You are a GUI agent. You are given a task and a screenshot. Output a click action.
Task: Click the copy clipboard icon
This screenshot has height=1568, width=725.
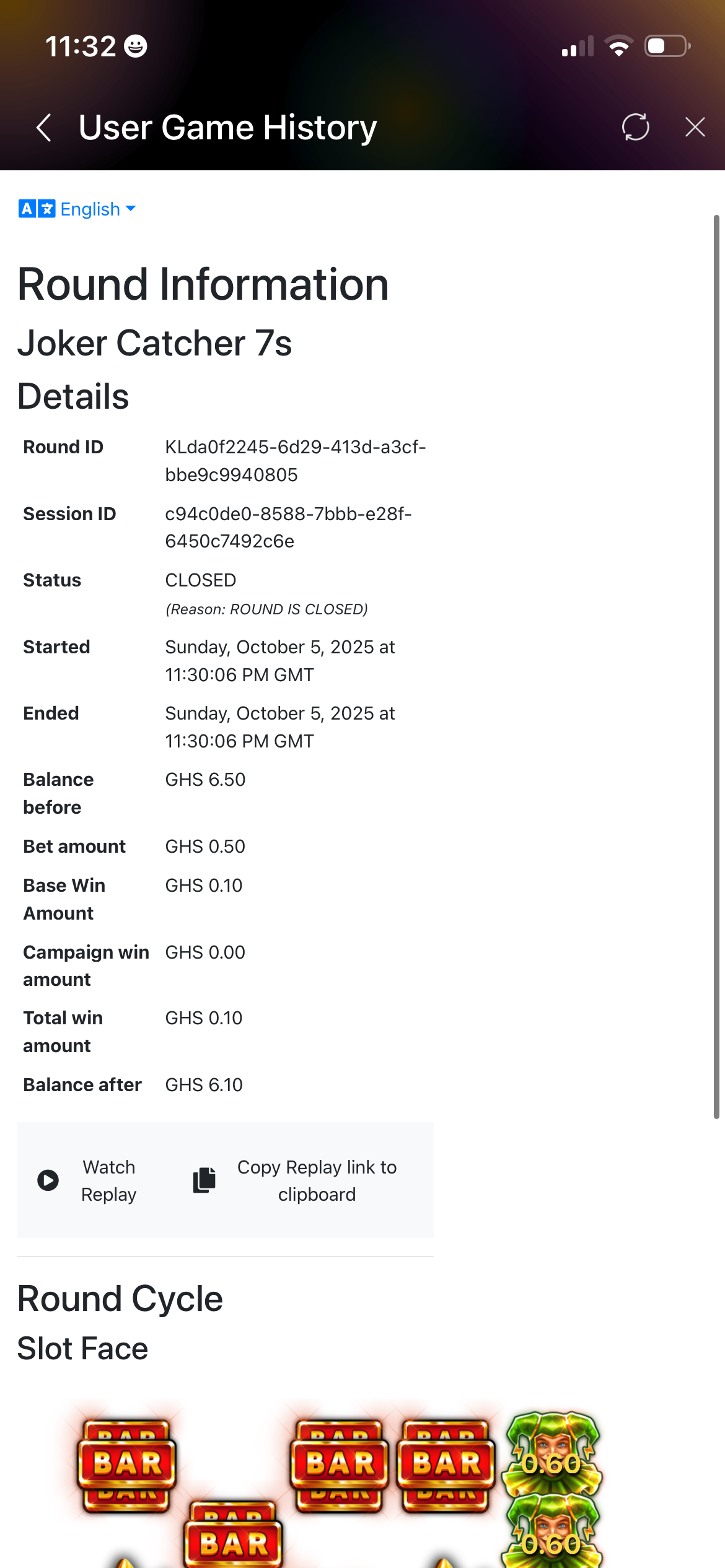click(204, 1180)
